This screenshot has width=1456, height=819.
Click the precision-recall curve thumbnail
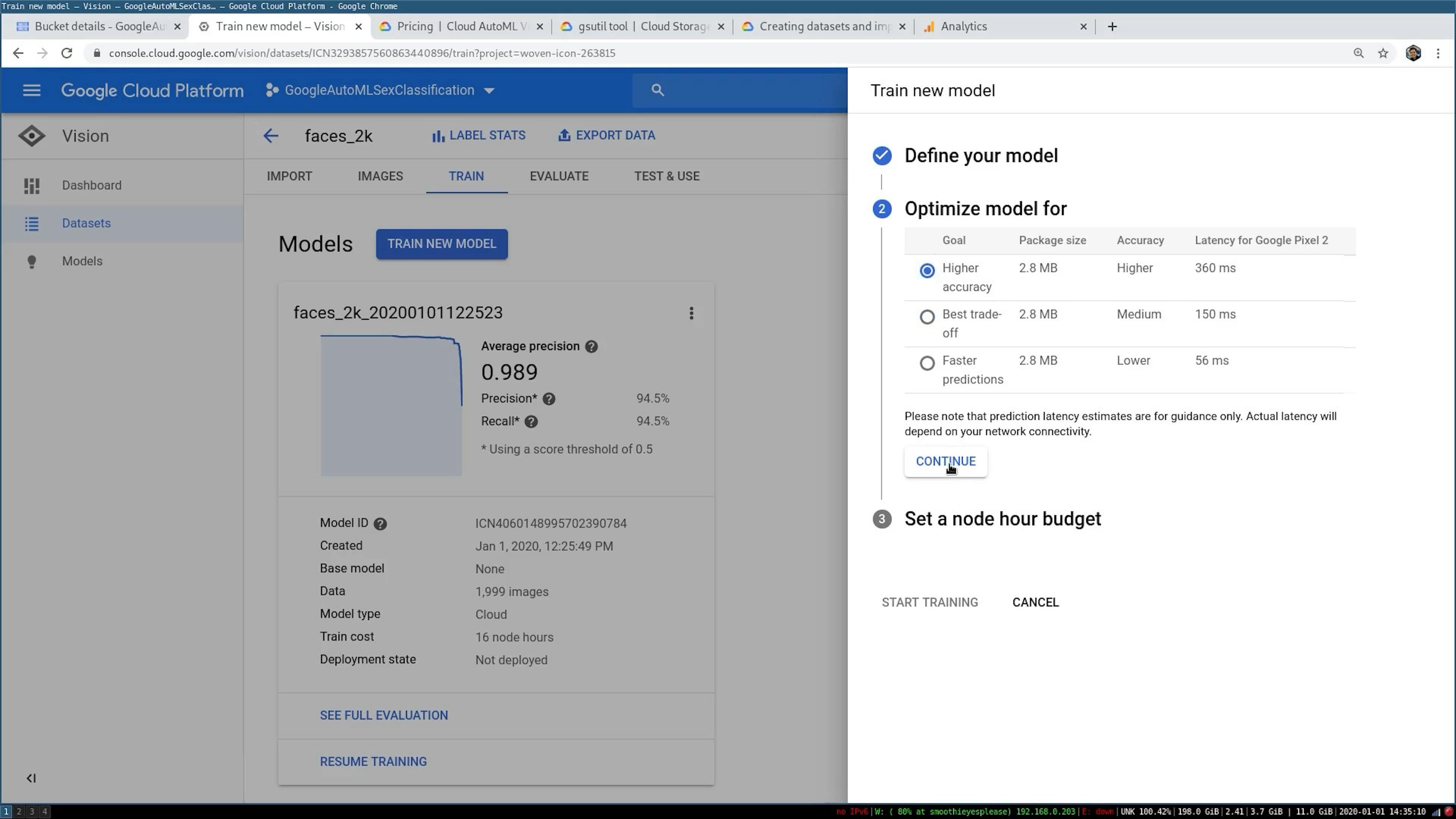[x=391, y=405]
